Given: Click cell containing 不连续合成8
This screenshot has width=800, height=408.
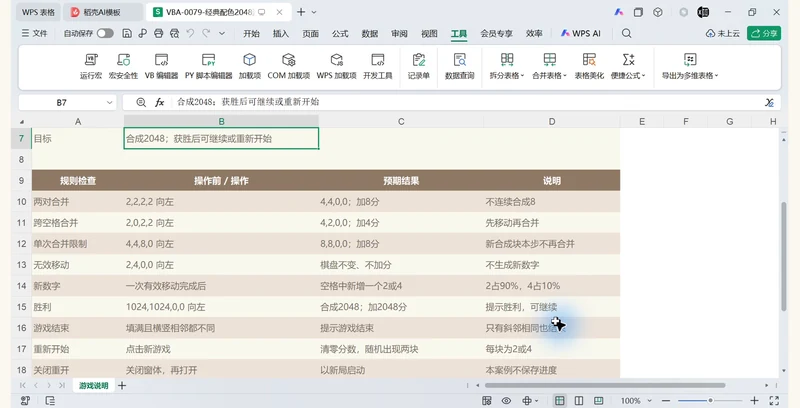Looking at the screenshot, I should [552, 202].
